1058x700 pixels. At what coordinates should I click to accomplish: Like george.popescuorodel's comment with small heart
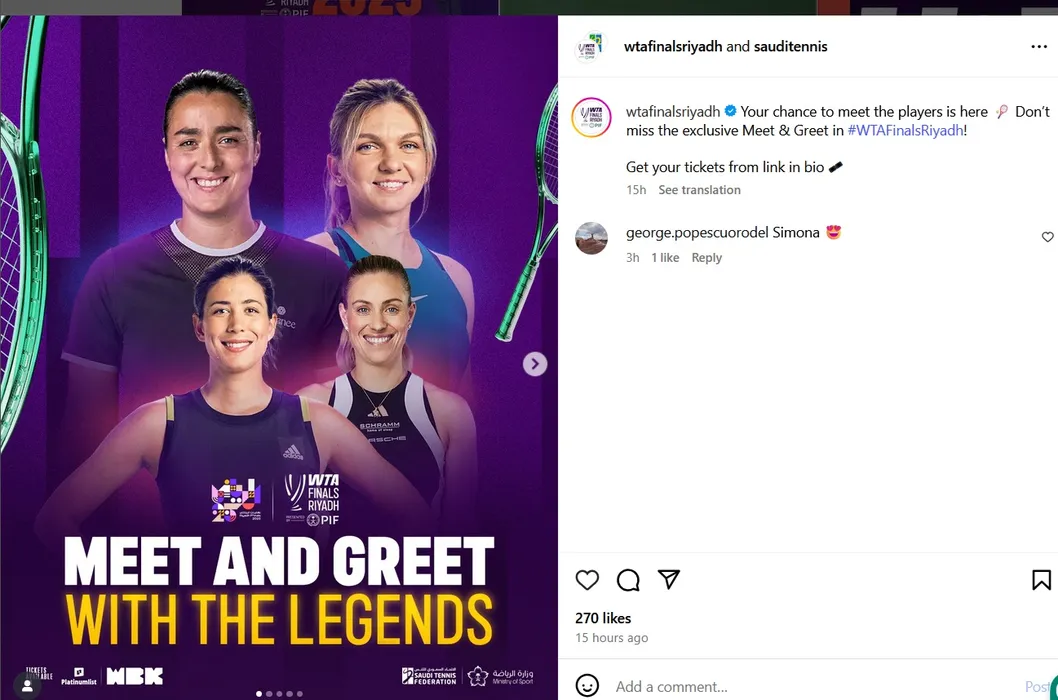[x=1047, y=237]
